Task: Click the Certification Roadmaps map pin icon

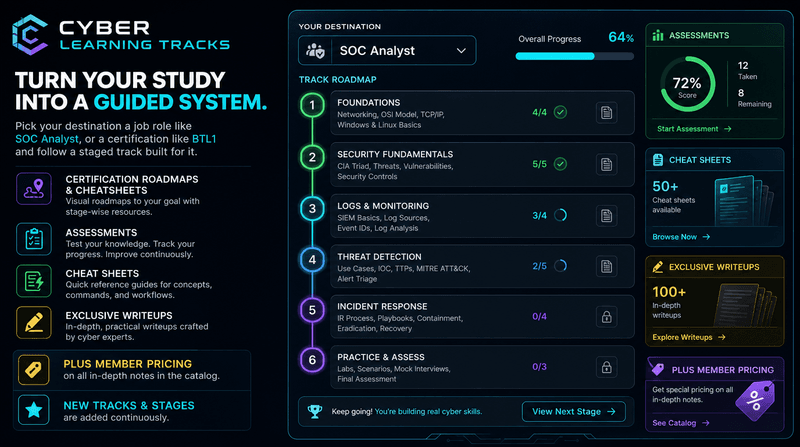Action: [34, 189]
